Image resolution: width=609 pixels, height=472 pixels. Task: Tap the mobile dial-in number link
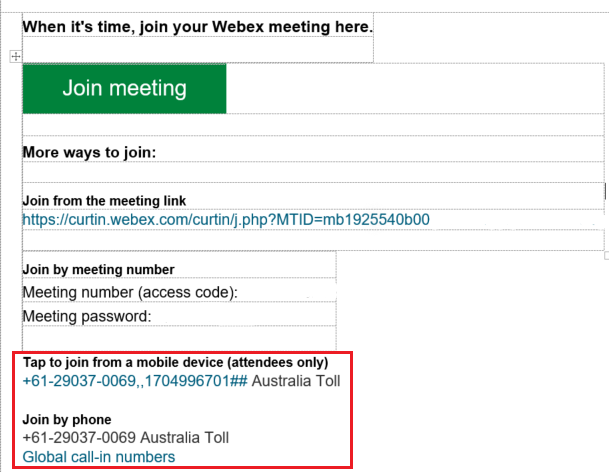(x=134, y=381)
